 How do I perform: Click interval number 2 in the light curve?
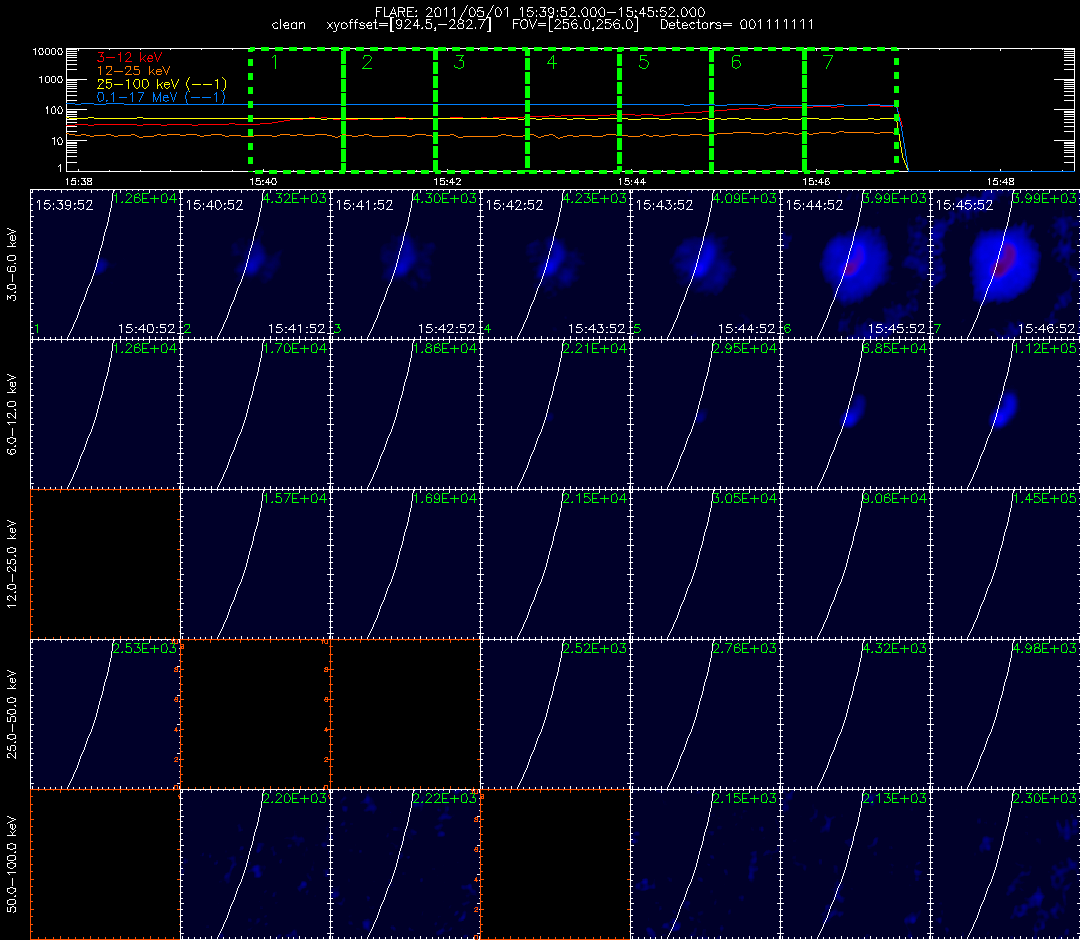click(367, 63)
